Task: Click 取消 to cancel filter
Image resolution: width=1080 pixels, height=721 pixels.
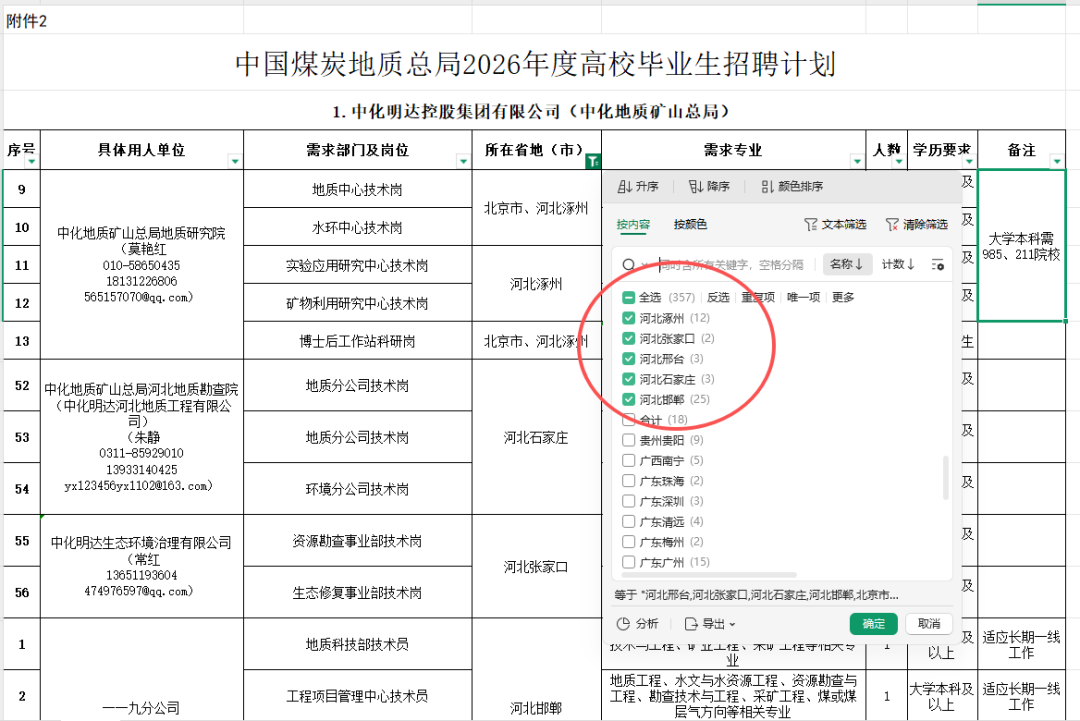Action: point(928,624)
